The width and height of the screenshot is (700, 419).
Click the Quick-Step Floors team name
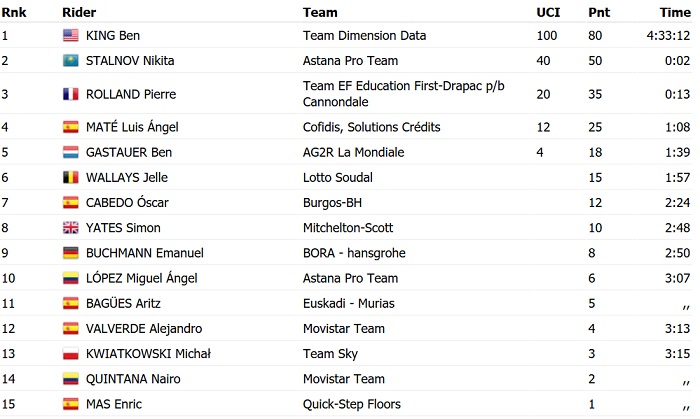(352, 404)
